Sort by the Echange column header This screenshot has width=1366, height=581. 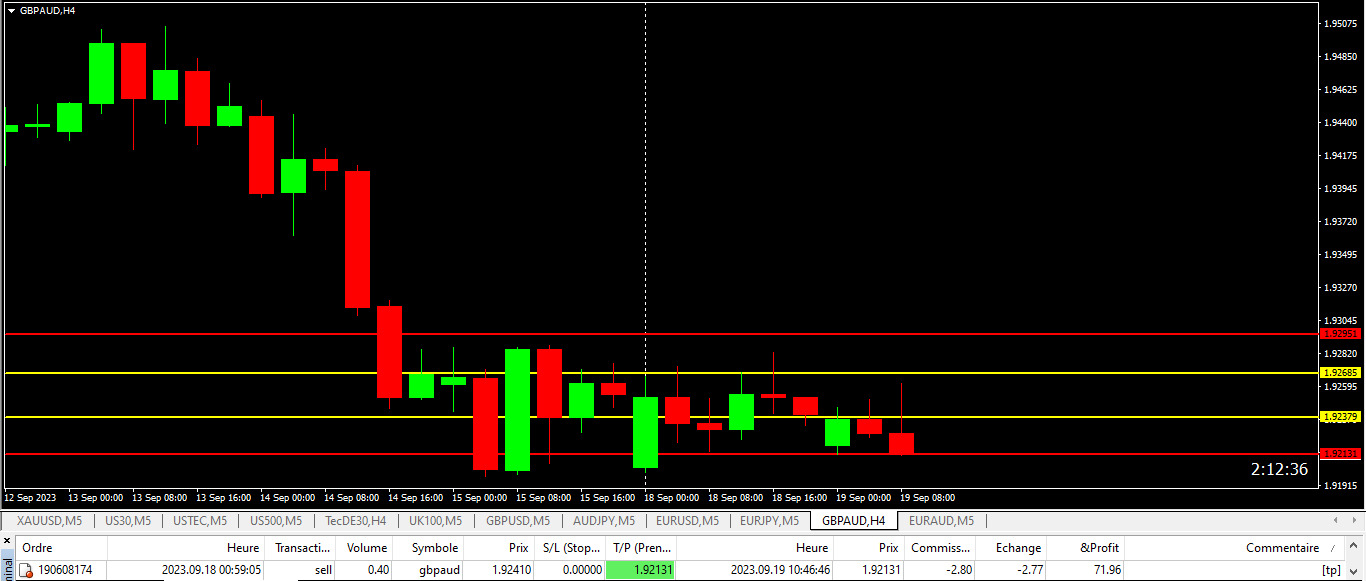(x=1012, y=547)
